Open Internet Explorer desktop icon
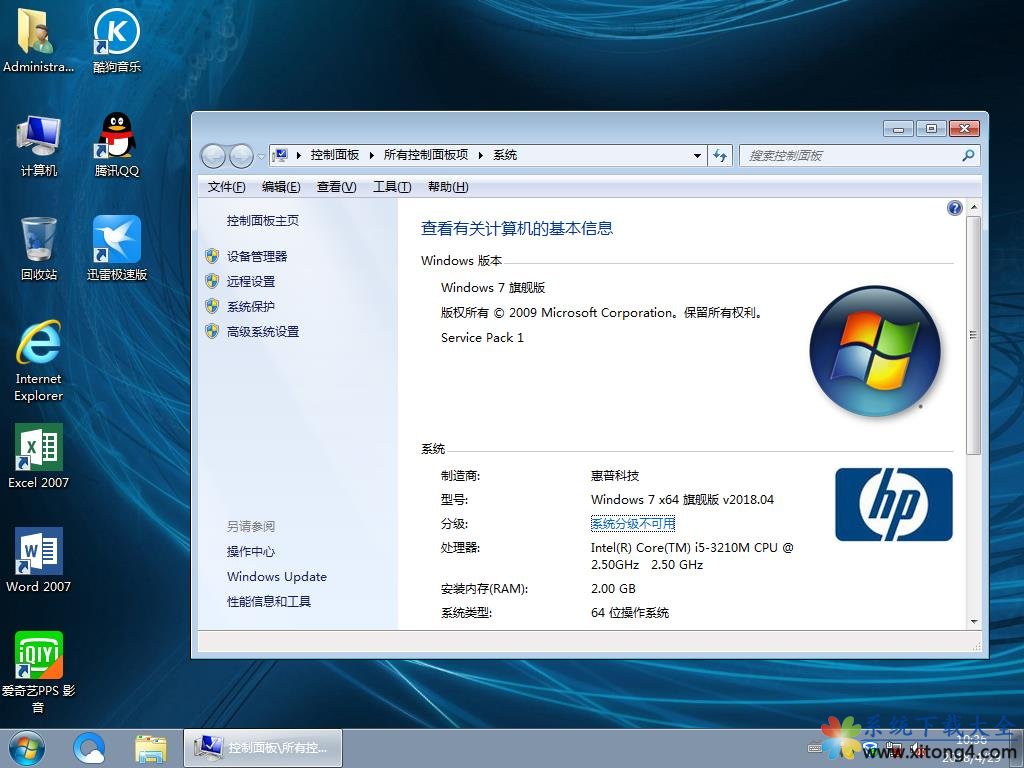This screenshot has height=768, width=1024. point(39,360)
